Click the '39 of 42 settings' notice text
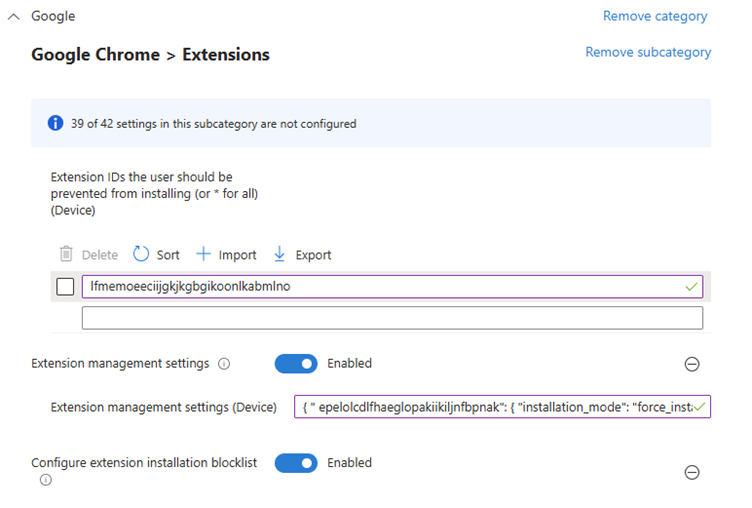Image resolution: width=752 pixels, height=508 pixels. pos(213,124)
